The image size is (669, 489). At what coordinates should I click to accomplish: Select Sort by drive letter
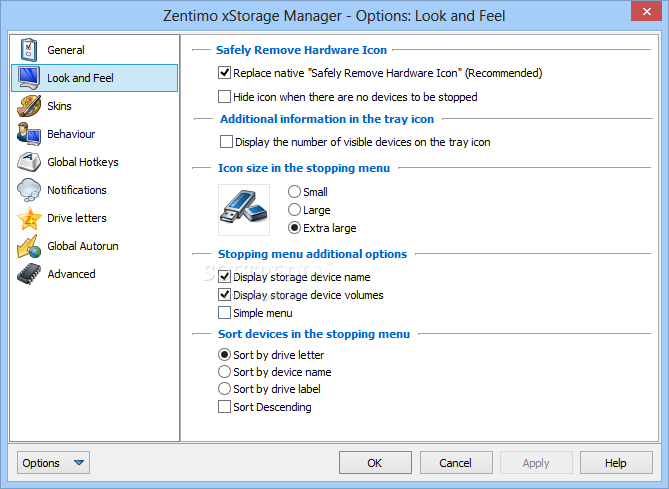(224, 355)
